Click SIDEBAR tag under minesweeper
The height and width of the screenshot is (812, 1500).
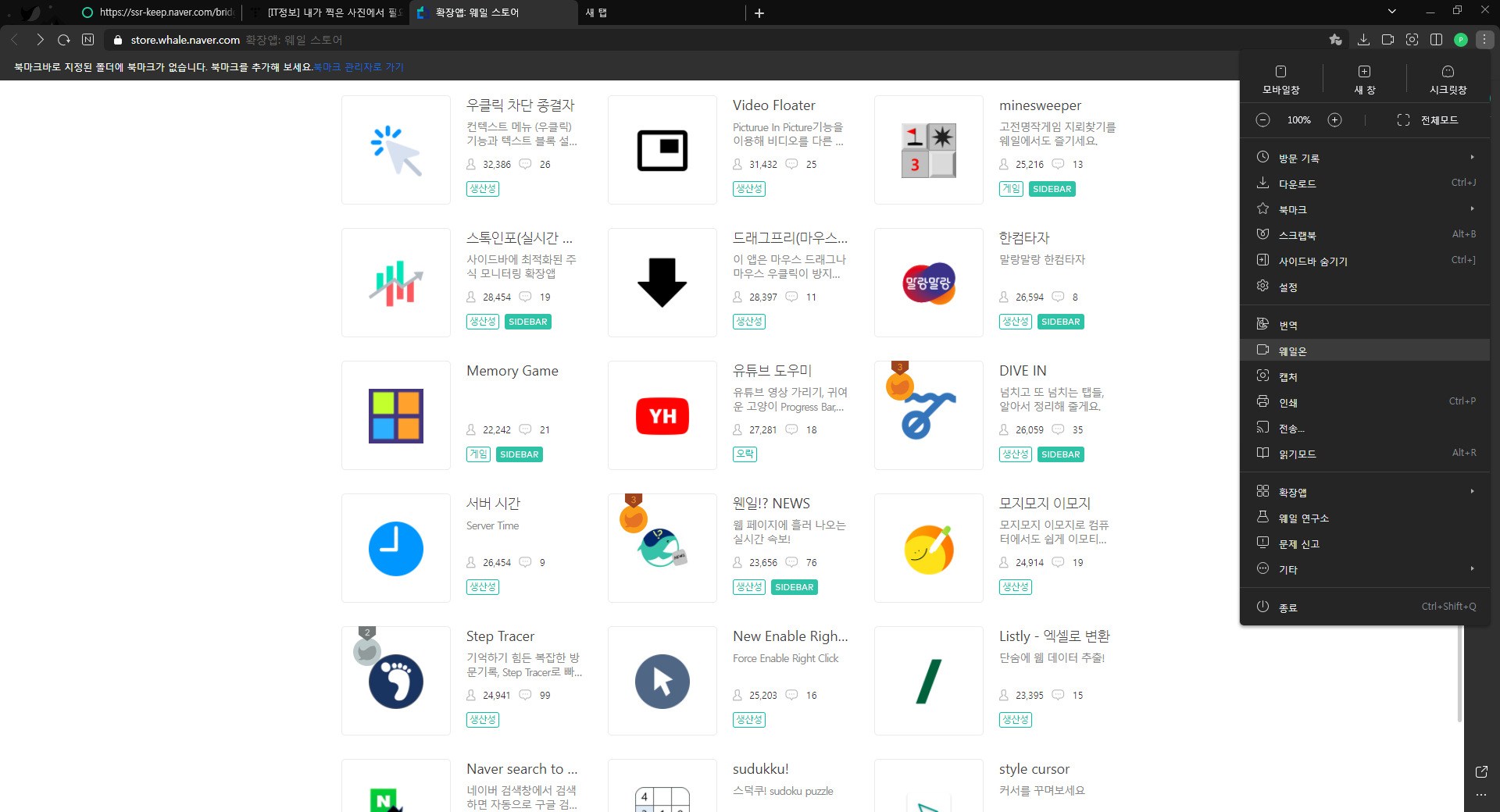click(1052, 189)
